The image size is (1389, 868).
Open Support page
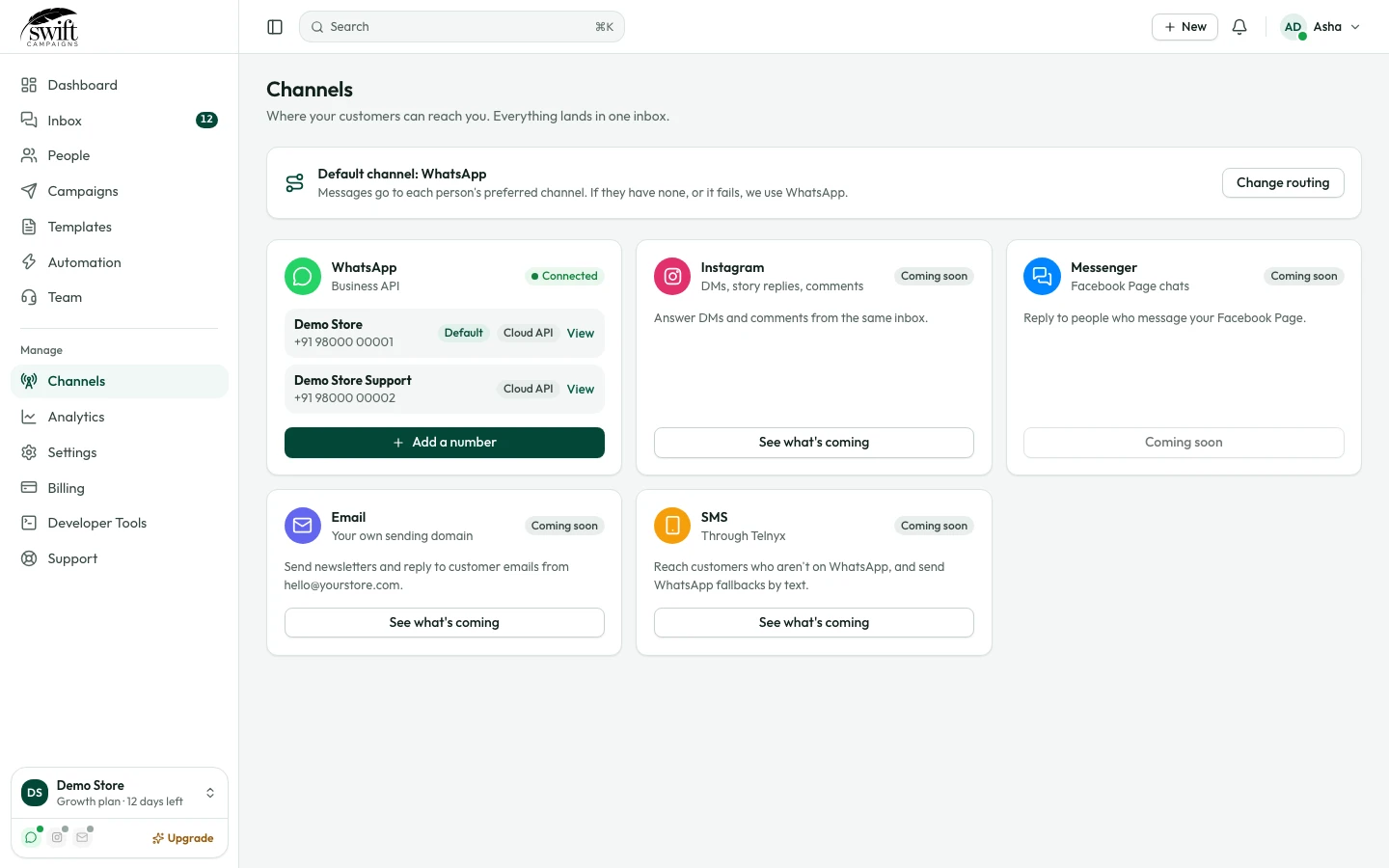tap(120, 558)
